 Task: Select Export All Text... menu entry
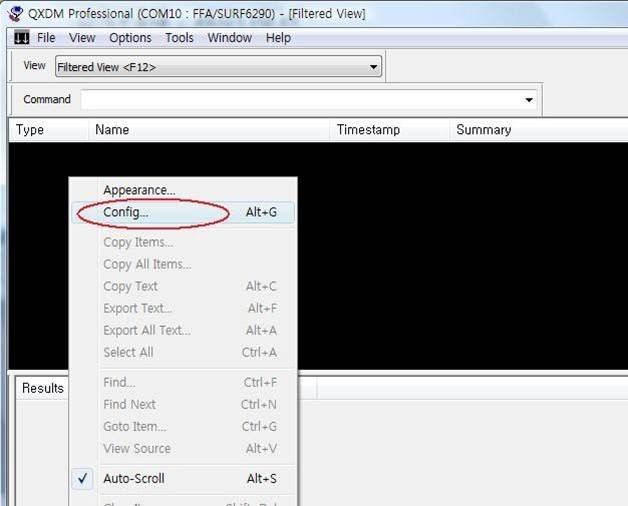point(183,331)
